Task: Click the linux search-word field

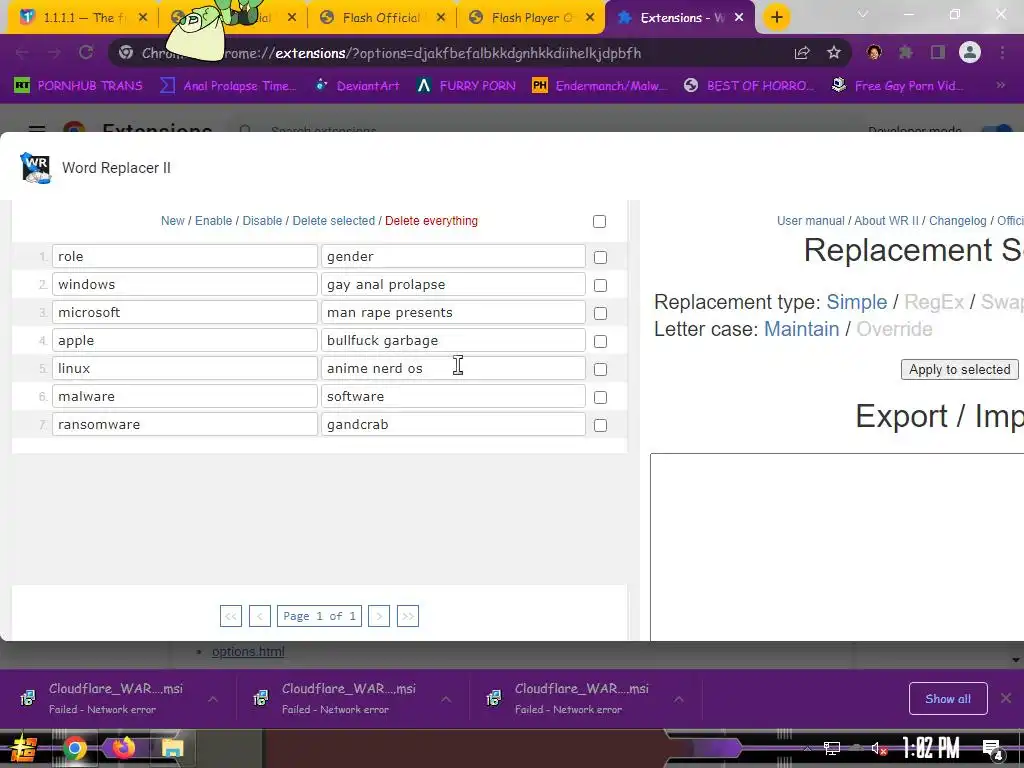Action: pyautogui.click(x=185, y=368)
